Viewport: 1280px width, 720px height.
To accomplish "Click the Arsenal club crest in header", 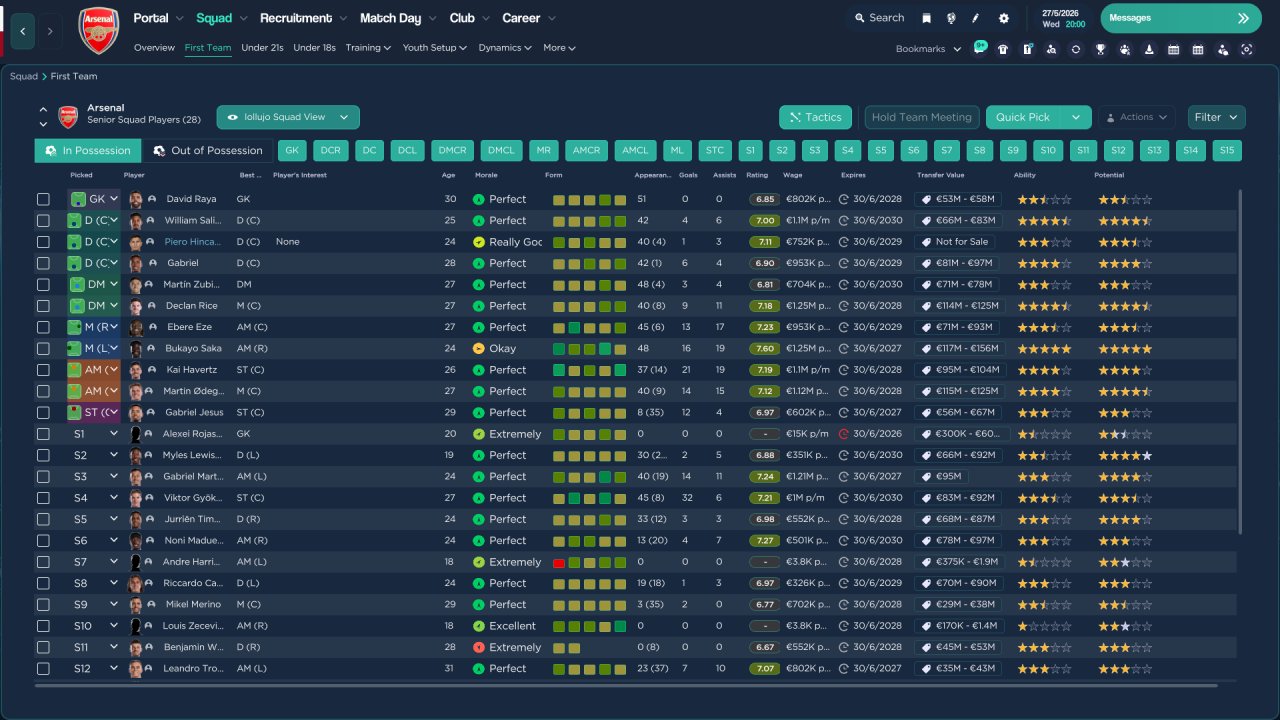I will (98, 30).
